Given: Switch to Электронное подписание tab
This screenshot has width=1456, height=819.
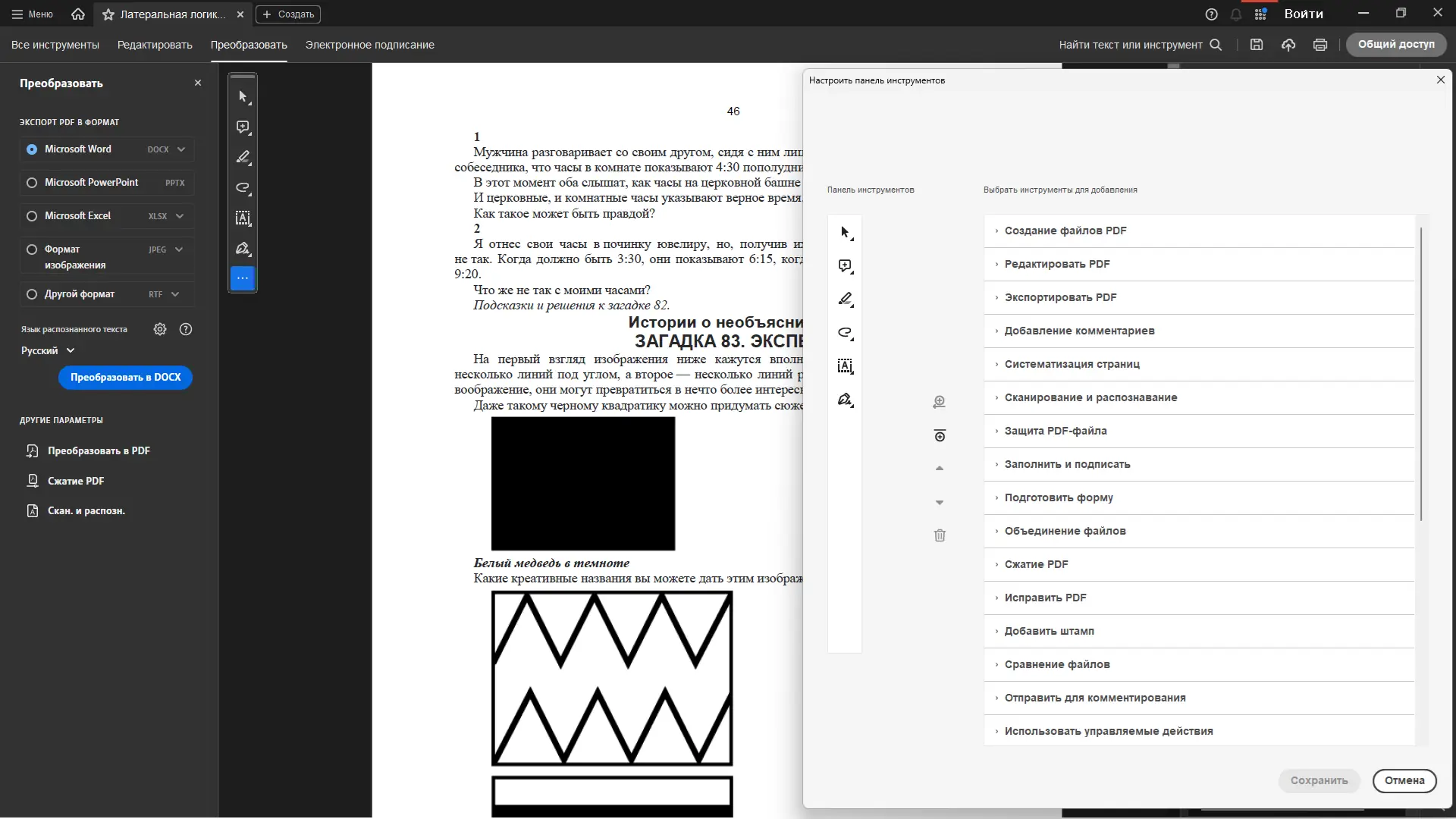Looking at the screenshot, I should pyautogui.click(x=369, y=45).
